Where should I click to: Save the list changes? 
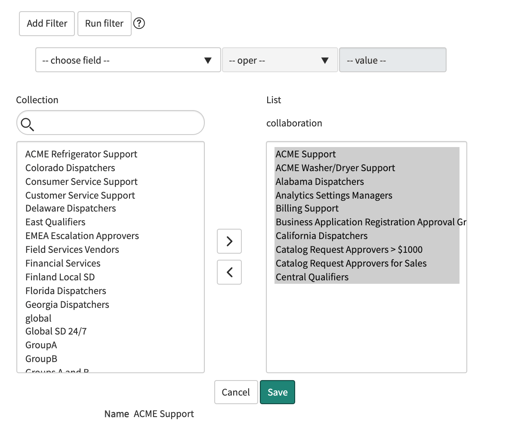[277, 392]
